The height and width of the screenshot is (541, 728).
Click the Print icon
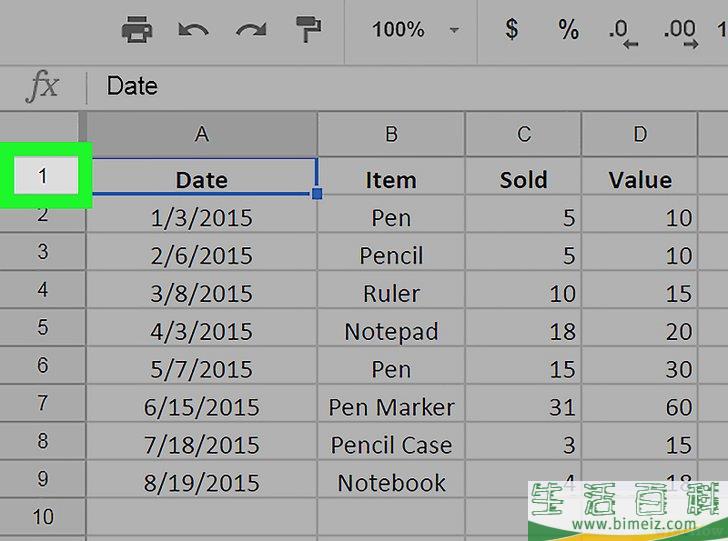137,30
